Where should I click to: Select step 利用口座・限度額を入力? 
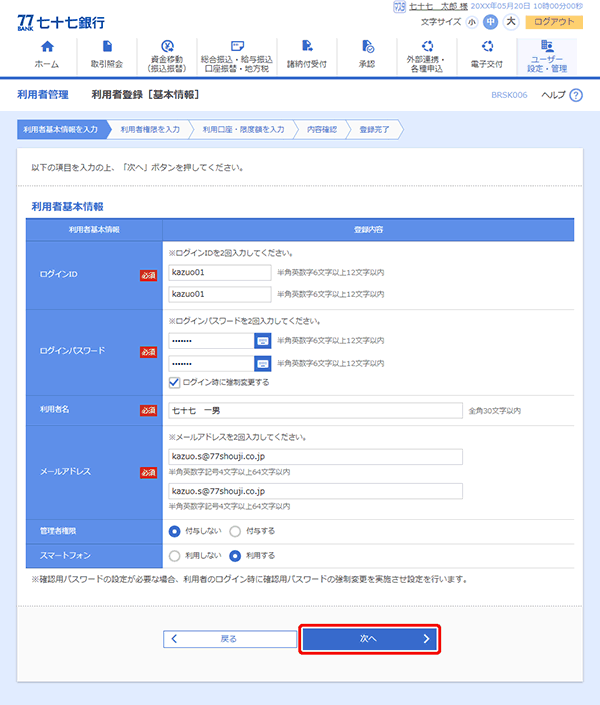pyautogui.click(x=243, y=129)
